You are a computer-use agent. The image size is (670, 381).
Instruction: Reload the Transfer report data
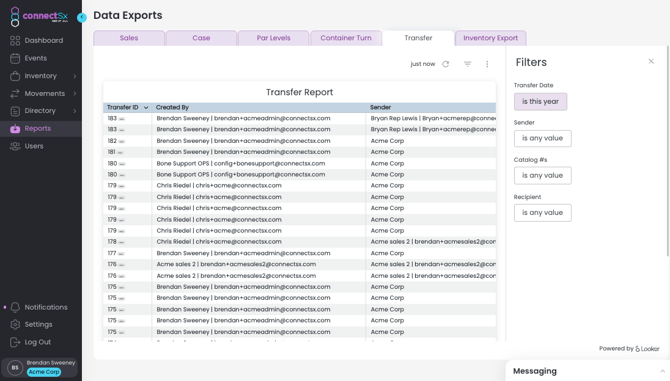[446, 64]
